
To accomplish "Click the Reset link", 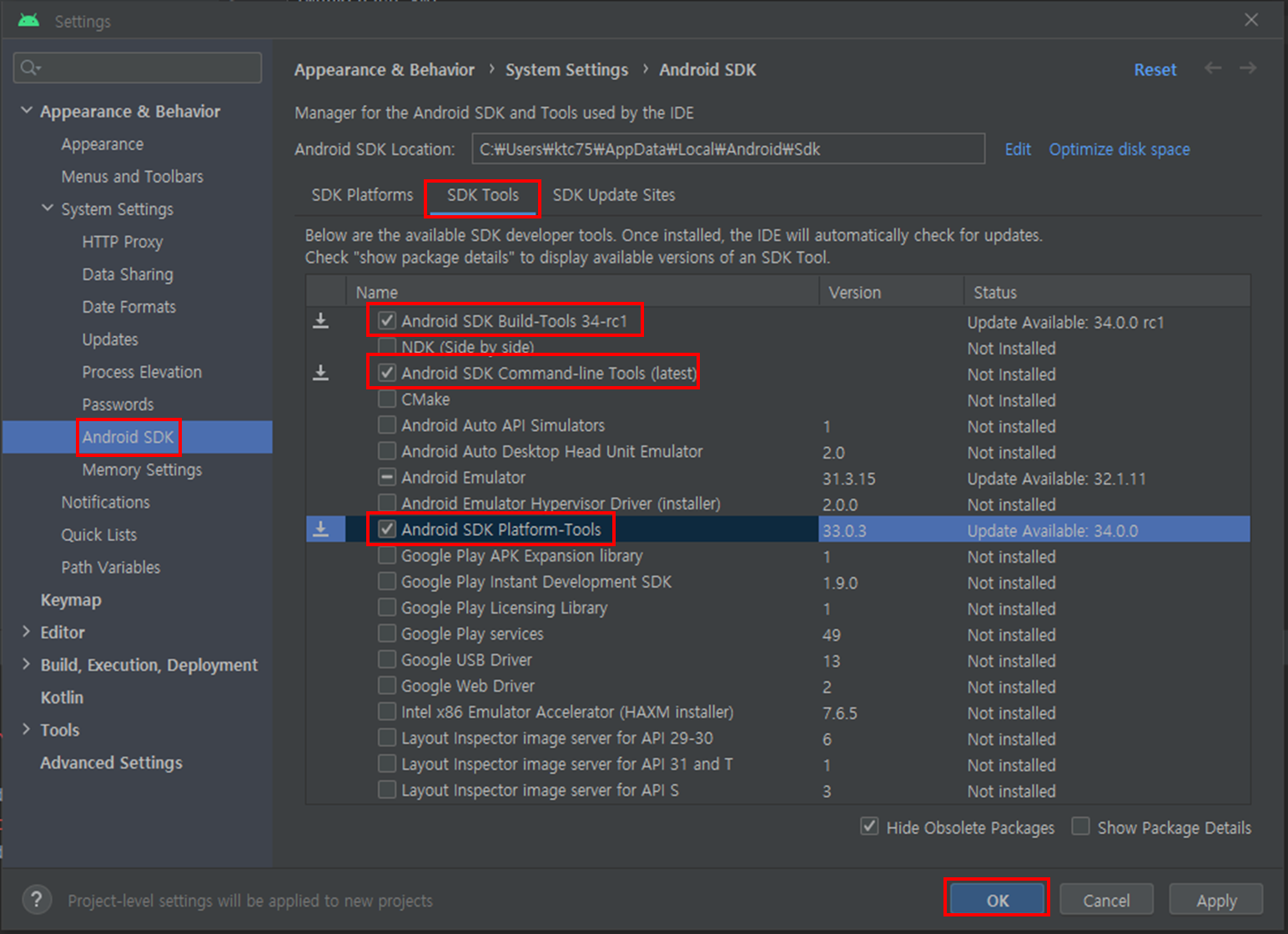I will 1155,69.
